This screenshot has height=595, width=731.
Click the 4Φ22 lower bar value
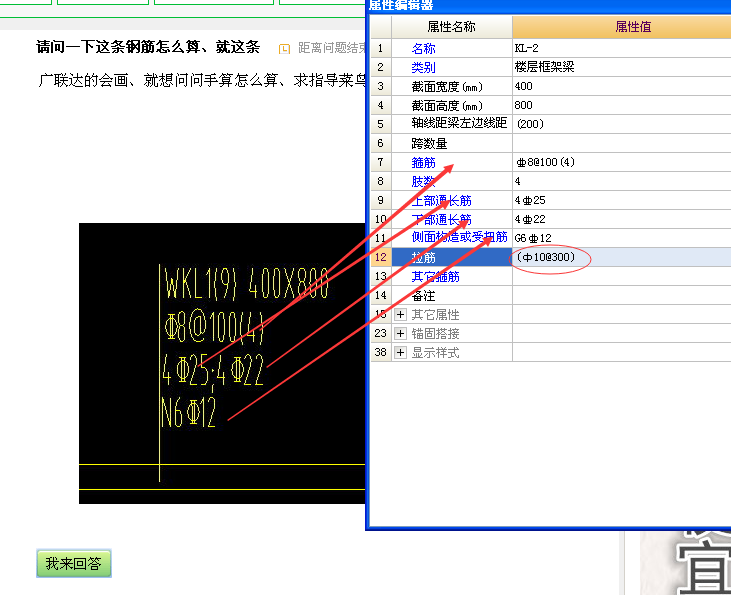(621, 219)
